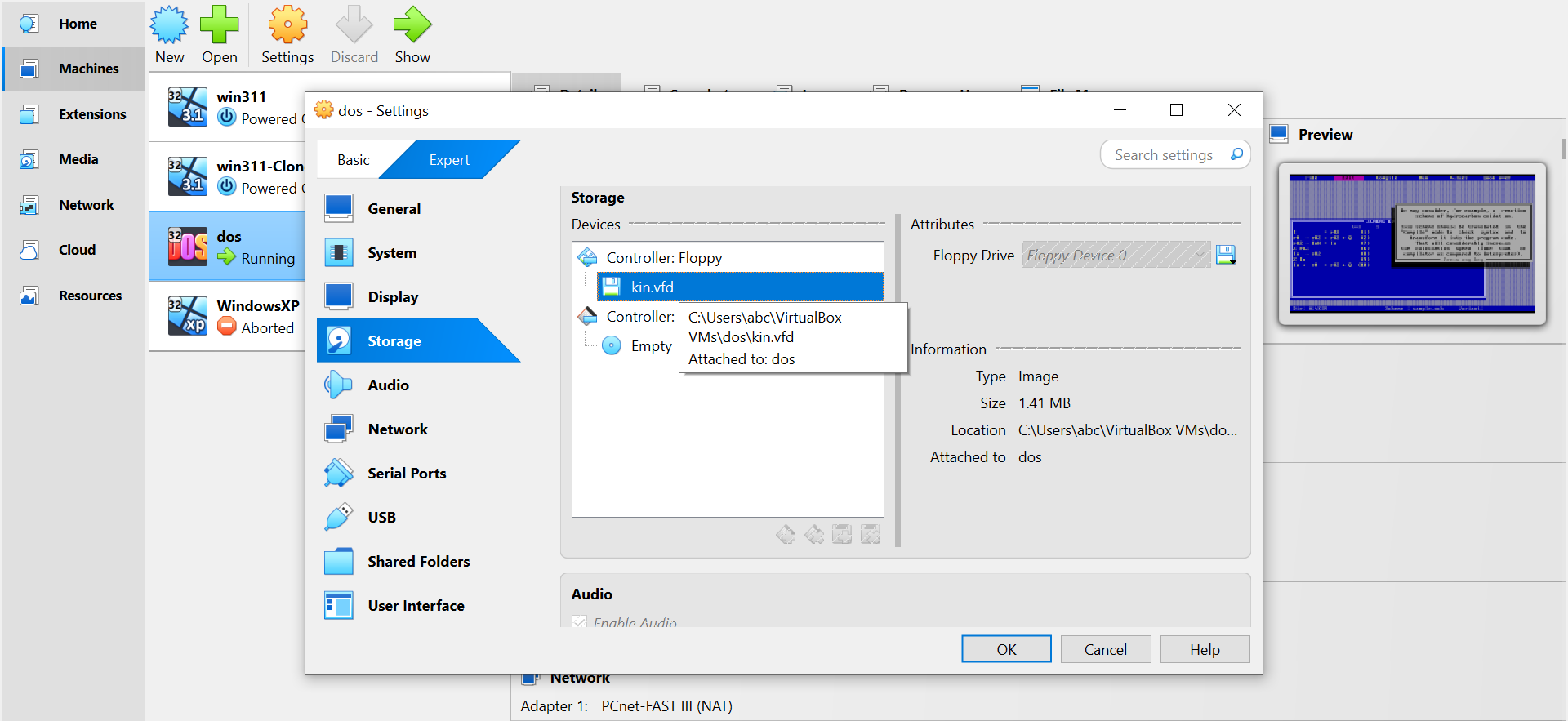1568x721 pixels.
Task: Select the Controller: Floppy tree node
Action: (x=663, y=258)
